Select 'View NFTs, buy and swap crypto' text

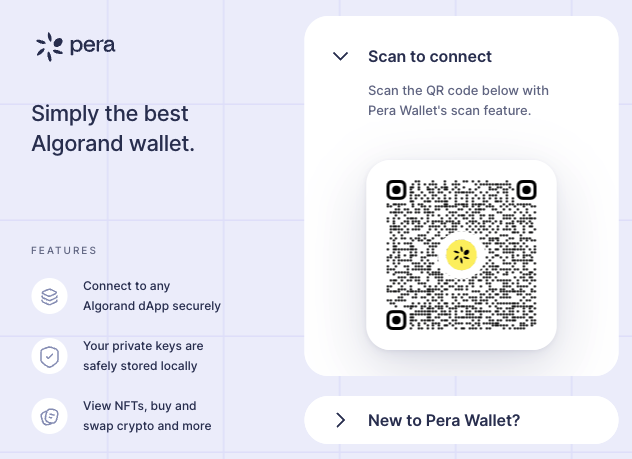point(147,416)
